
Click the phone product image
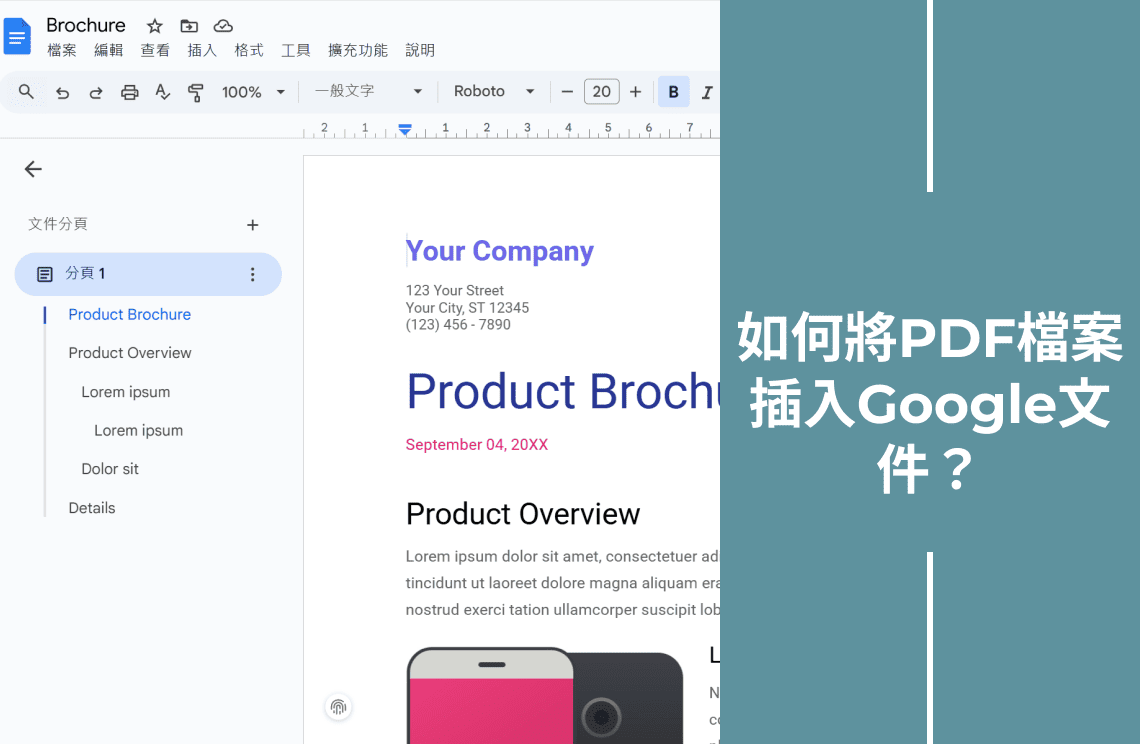[545, 695]
